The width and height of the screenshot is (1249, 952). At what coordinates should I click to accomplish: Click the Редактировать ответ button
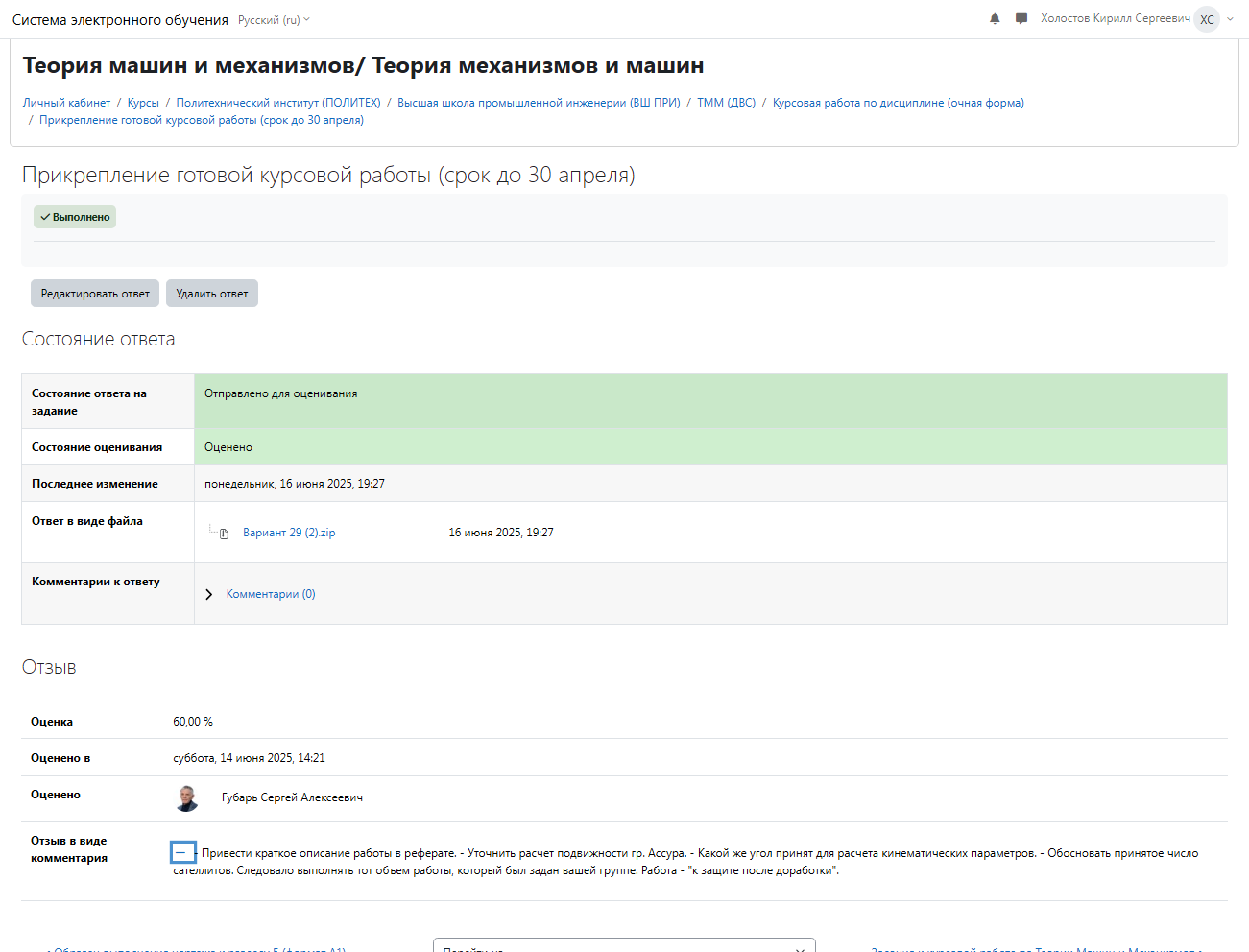click(x=95, y=294)
